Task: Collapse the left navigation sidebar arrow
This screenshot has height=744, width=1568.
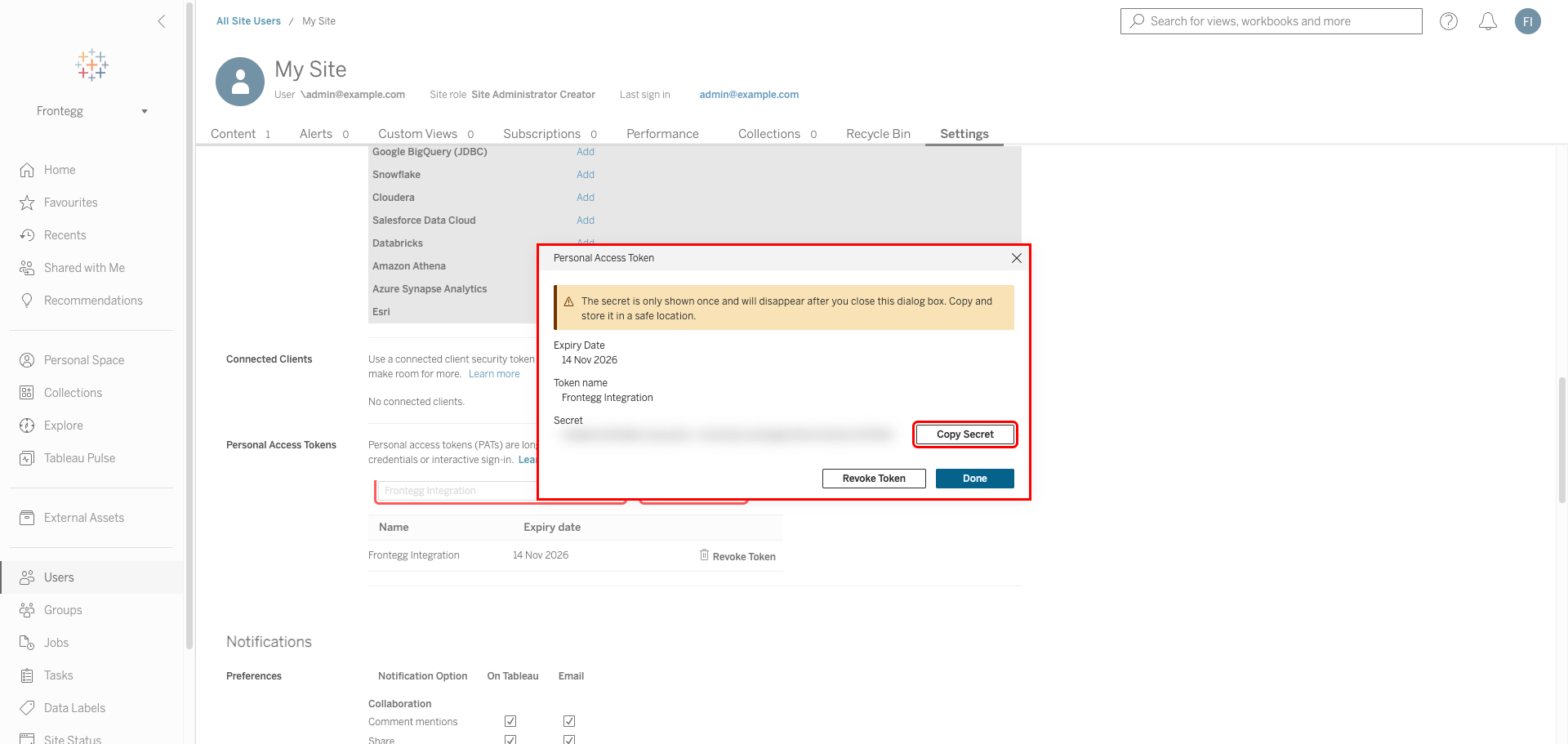Action: pos(162,21)
